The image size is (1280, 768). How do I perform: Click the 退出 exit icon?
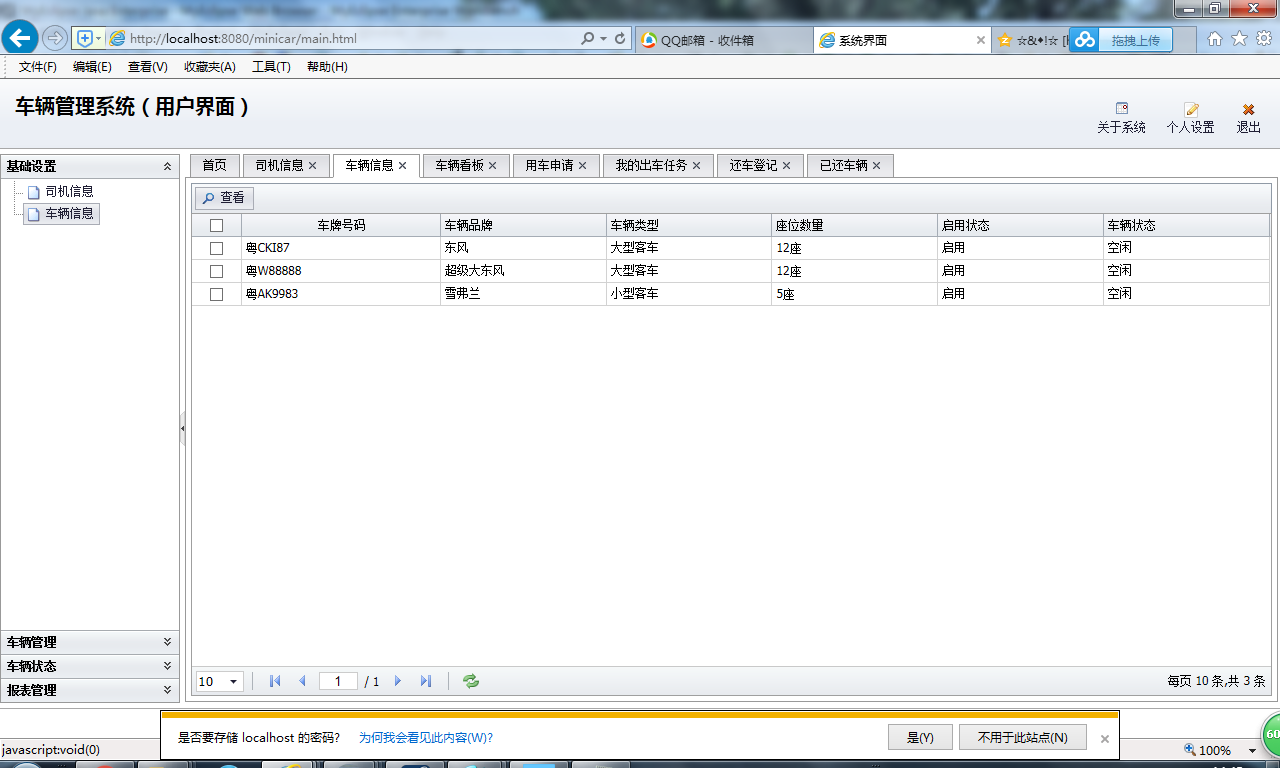click(x=1248, y=113)
